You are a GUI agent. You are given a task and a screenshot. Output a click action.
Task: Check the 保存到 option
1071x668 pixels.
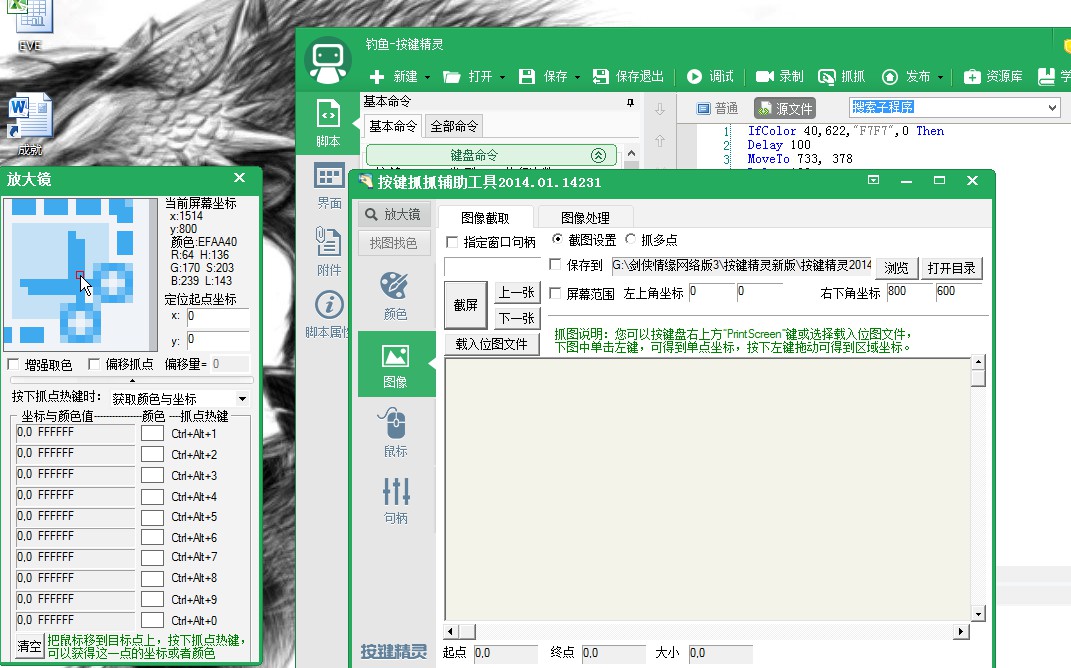(x=556, y=265)
